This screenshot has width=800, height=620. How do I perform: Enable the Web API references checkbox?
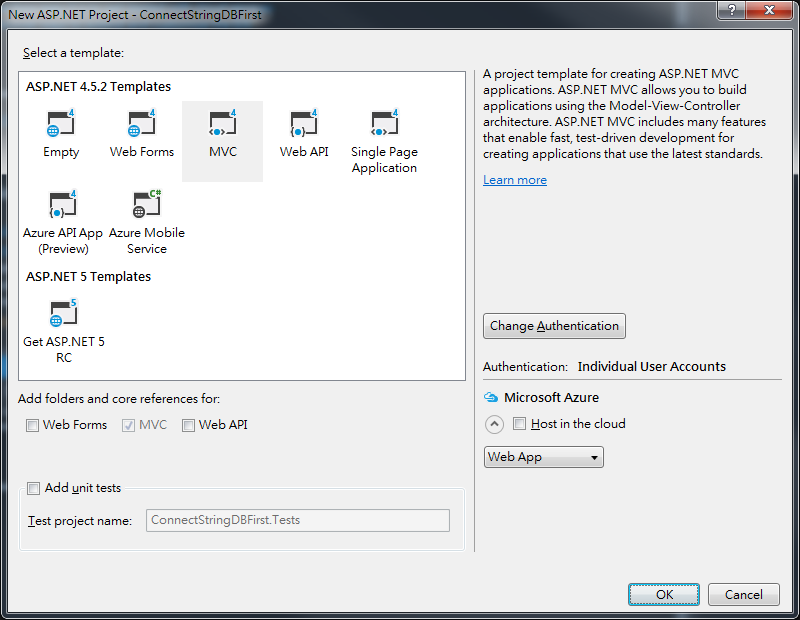[x=188, y=425]
